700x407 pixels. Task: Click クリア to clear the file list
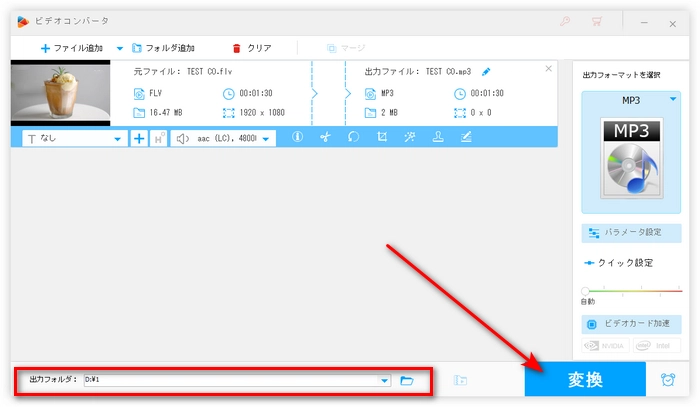point(251,48)
